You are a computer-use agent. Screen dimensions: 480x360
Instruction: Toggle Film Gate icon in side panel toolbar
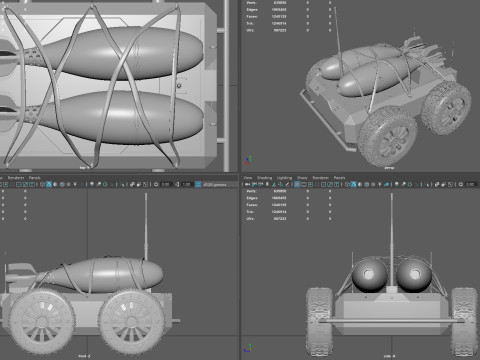(x=304, y=184)
